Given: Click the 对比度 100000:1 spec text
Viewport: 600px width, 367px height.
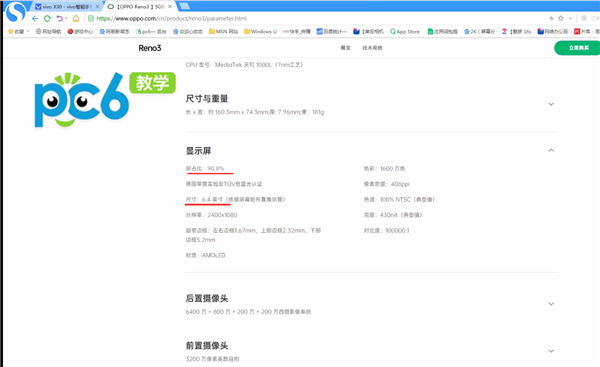Looking at the screenshot, I should (386, 230).
